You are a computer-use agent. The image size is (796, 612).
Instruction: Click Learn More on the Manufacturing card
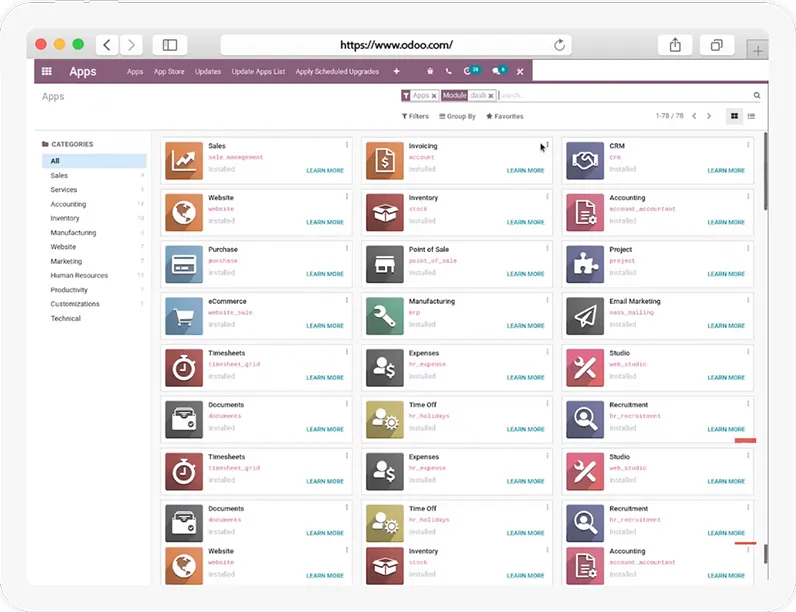pos(525,326)
